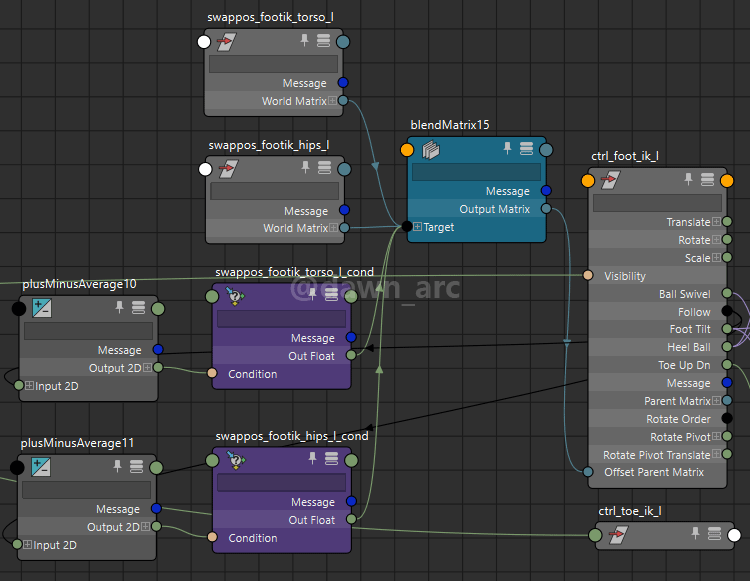Change view mode of ctrl_foot_ik_l node
750x581 pixels.
707,180
